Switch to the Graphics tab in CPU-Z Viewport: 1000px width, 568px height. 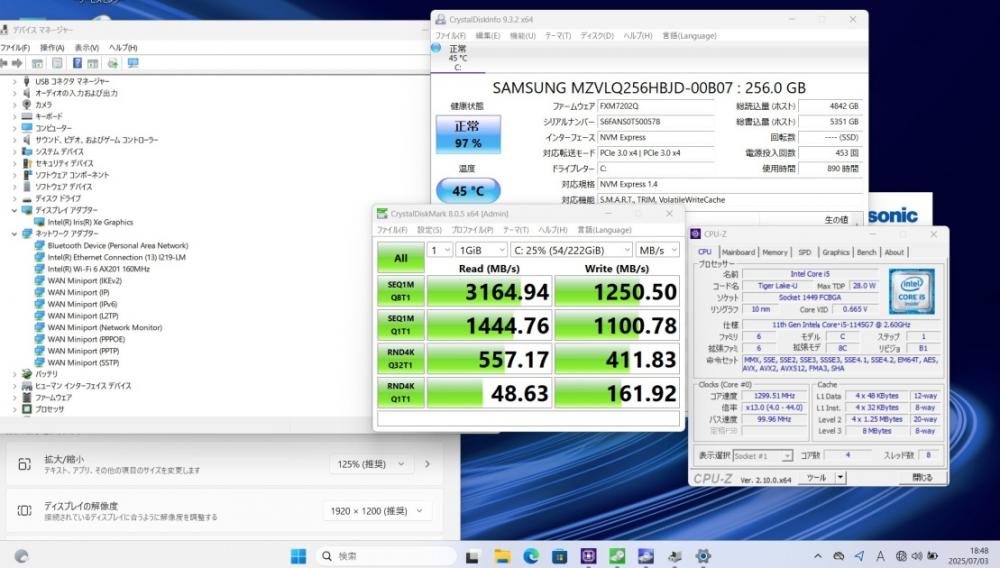pos(835,252)
